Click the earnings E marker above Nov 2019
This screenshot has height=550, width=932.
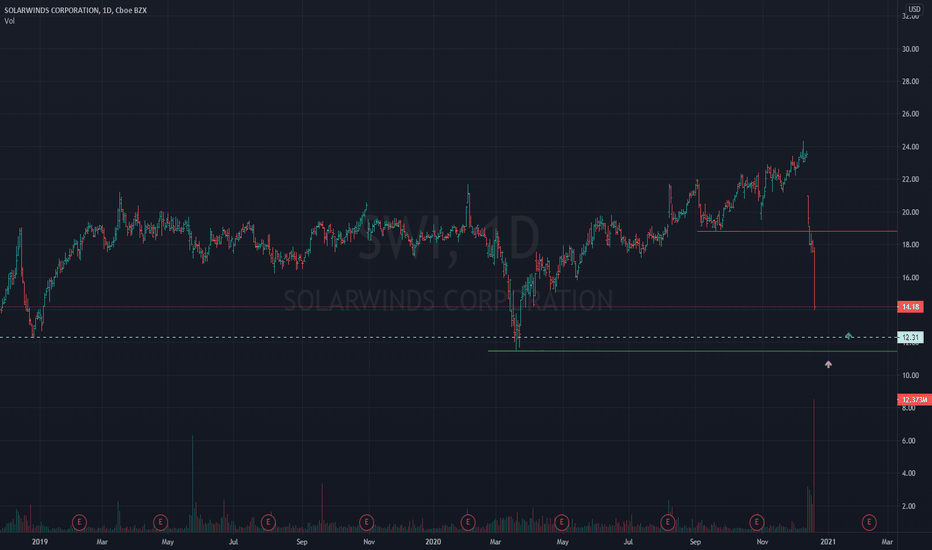pos(367,523)
